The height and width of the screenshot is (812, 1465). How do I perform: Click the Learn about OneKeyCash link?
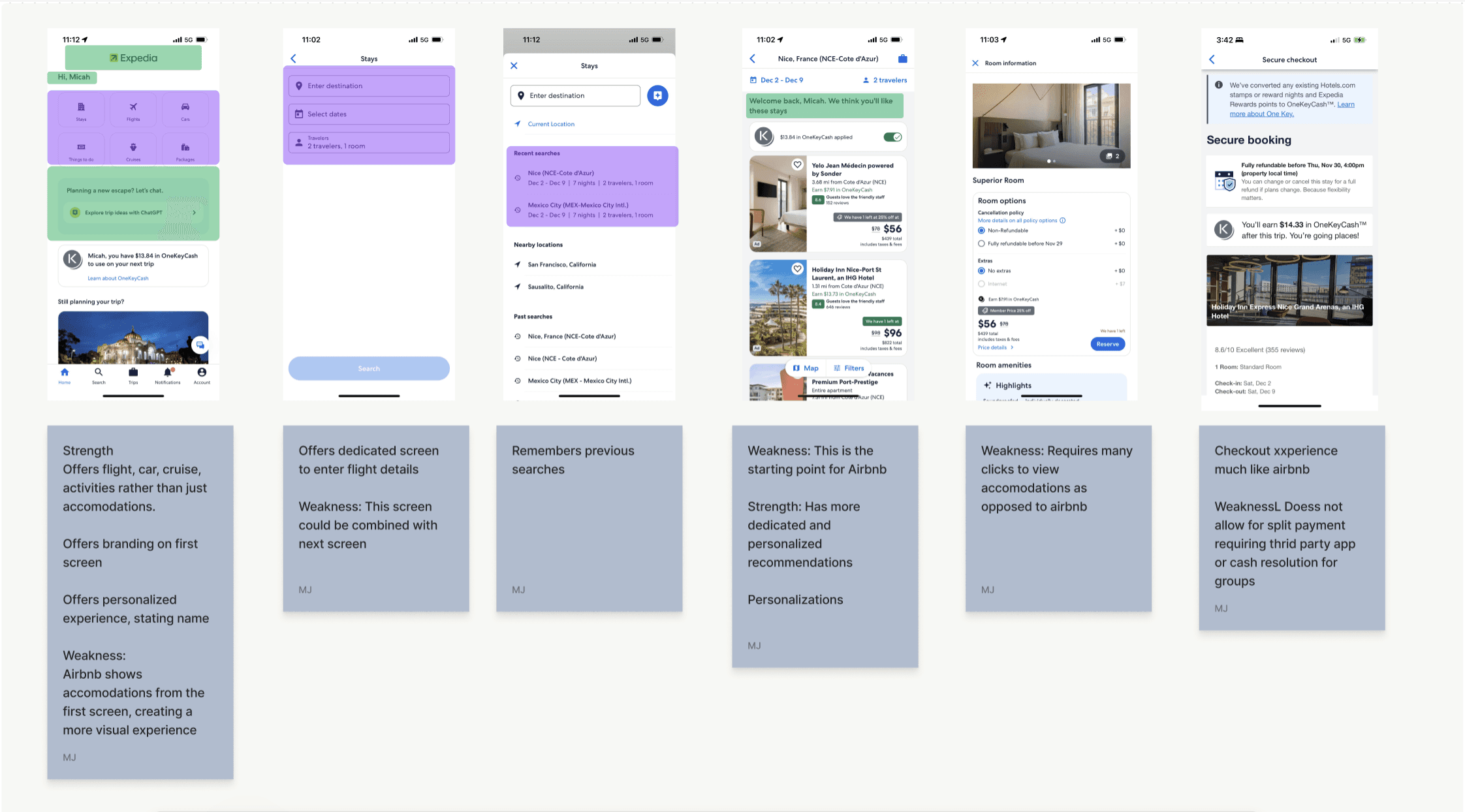tap(118, 279)
